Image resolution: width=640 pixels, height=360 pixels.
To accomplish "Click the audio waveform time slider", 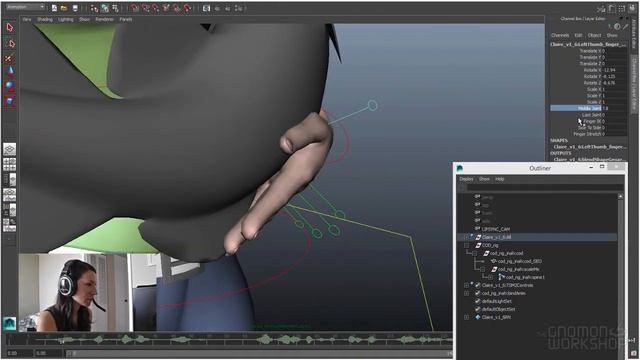I will (x=229, y=339).
